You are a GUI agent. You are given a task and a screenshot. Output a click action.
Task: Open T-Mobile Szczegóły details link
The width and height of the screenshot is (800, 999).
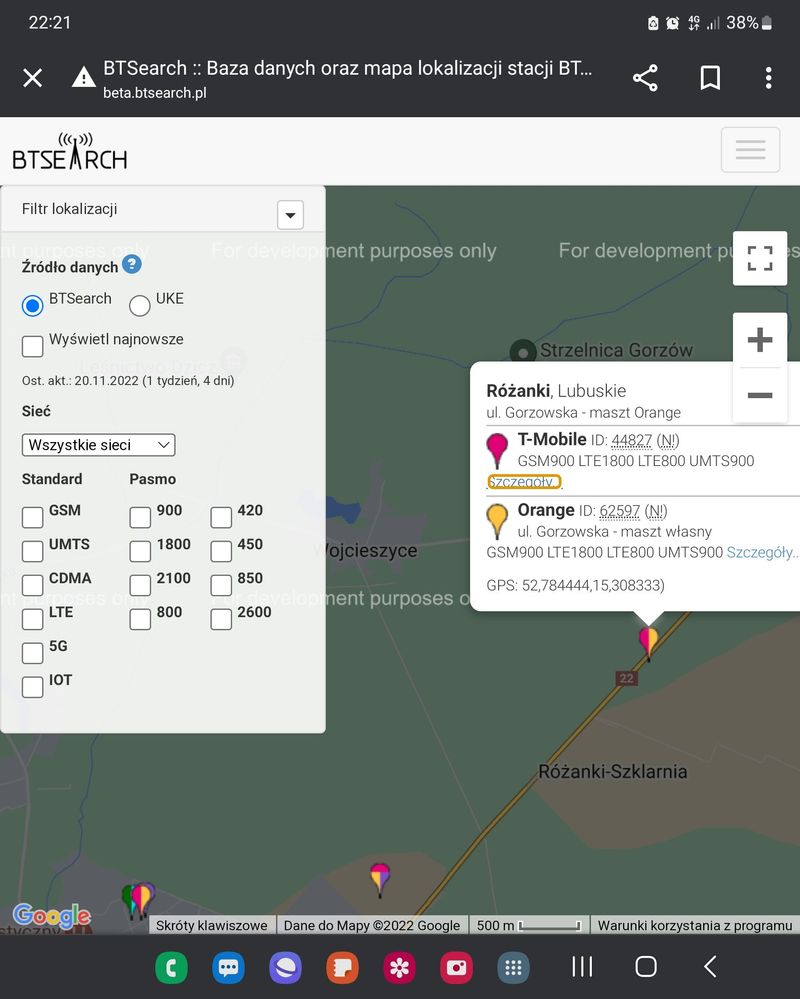coord(524,481)
